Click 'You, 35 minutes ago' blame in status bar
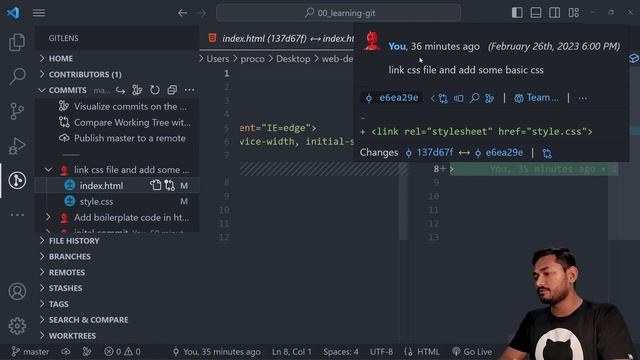This screenshot has height=360, width=640. coord(217,351)
